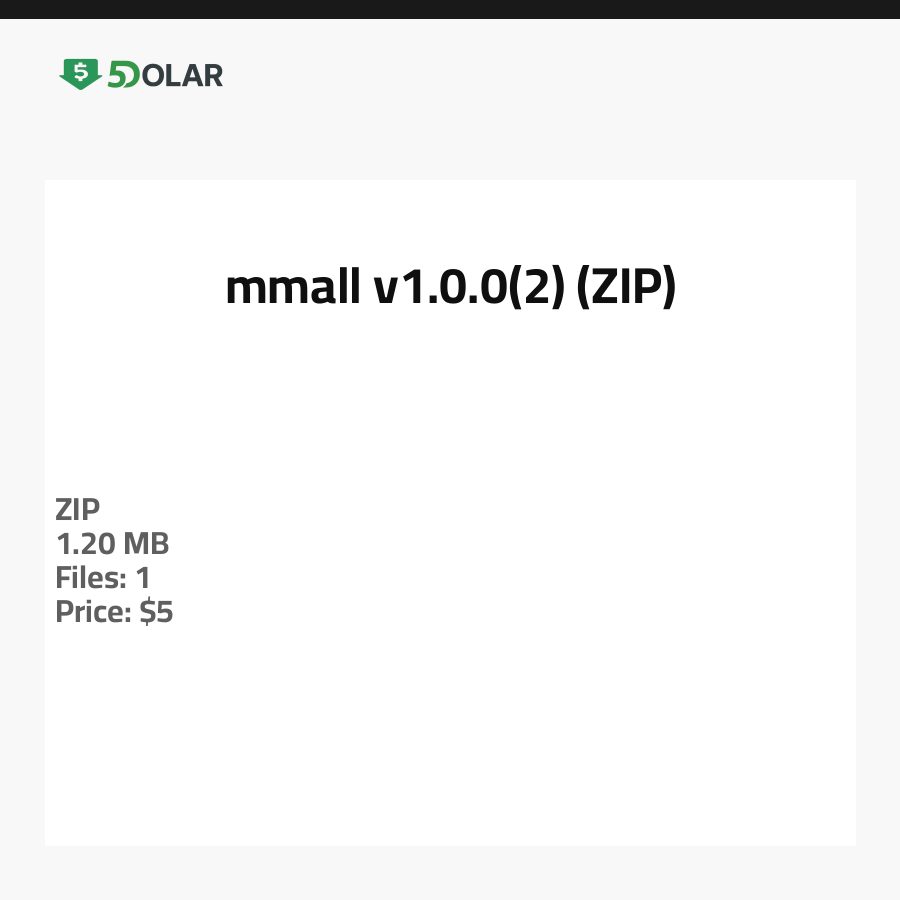The image size is (900, 900).
Task: Click the gray page background below the card
Action: coord(450,873)
